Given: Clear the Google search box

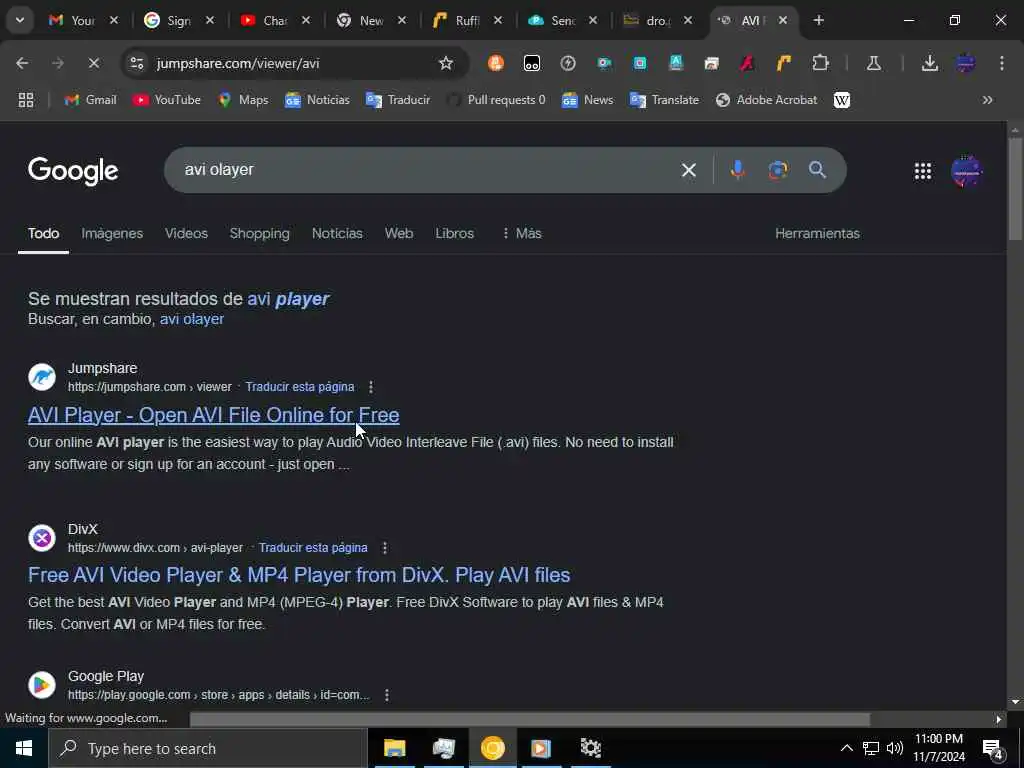Looking at the screenshot, I should 688,170.
